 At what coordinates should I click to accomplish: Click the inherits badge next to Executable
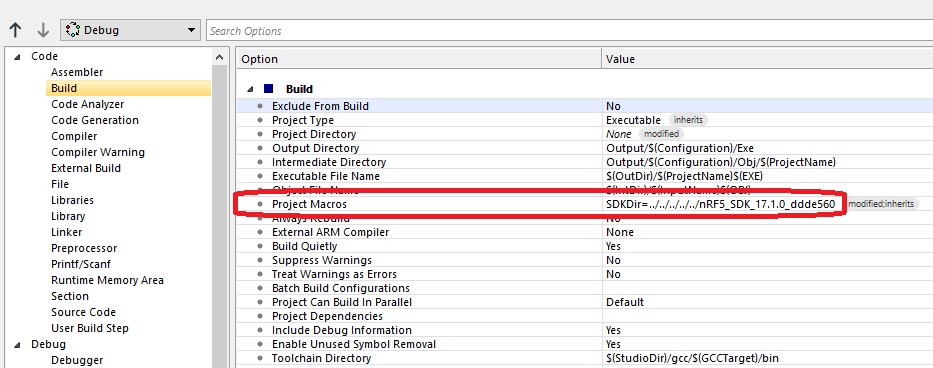(688, 120)
